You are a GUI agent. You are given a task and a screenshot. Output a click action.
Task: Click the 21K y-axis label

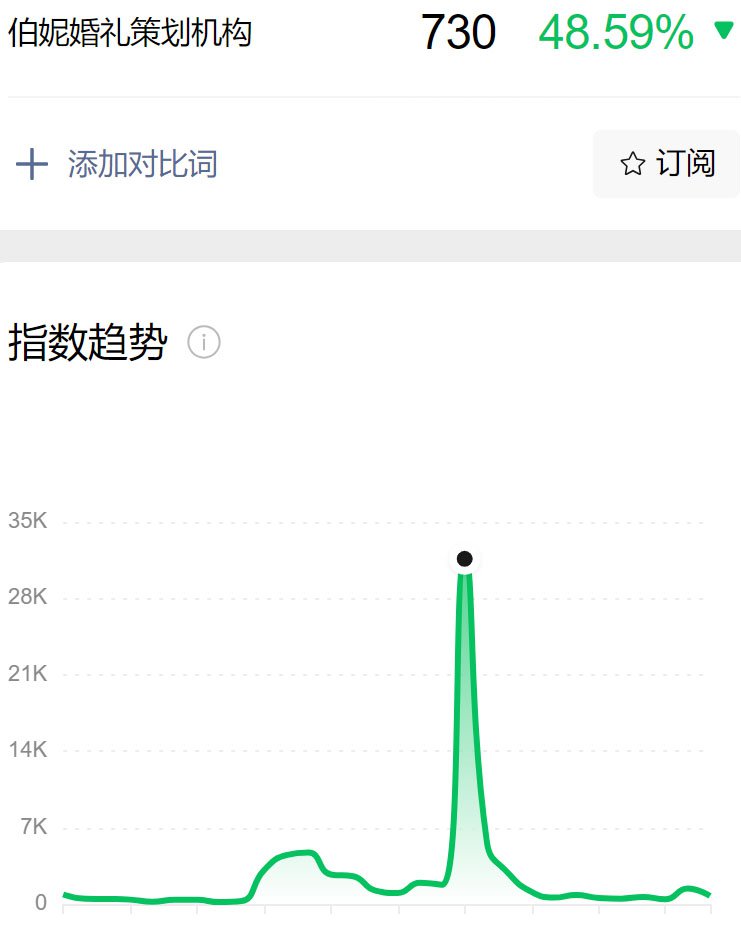[x=28, y=674]
